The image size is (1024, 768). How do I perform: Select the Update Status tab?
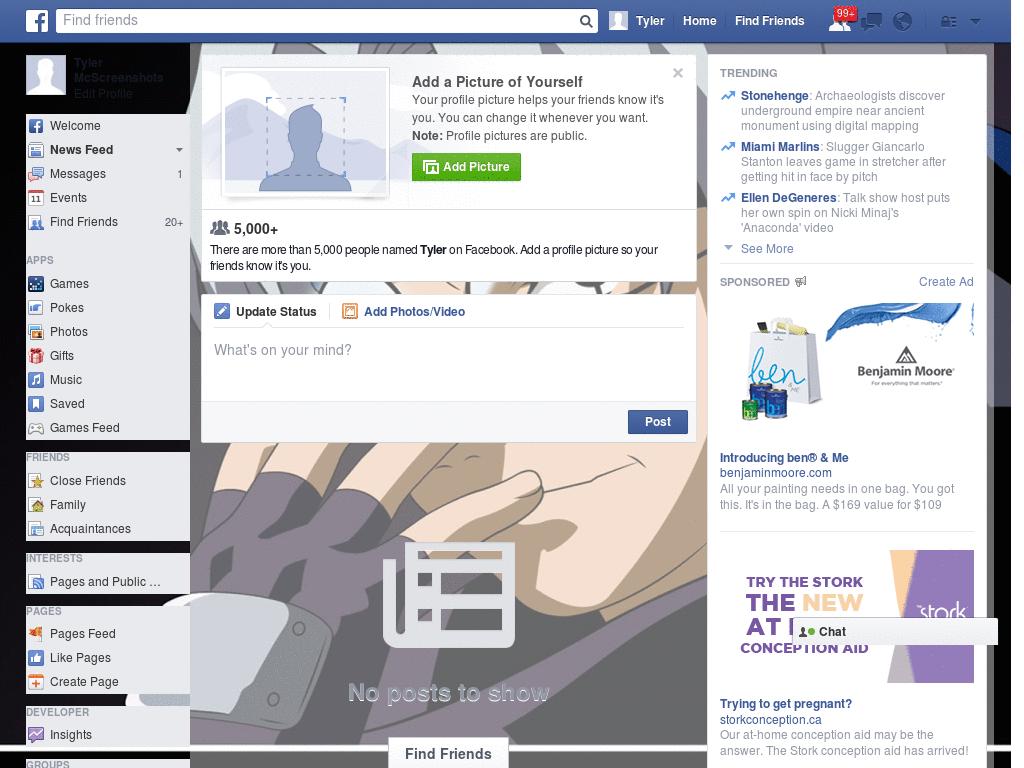point(266,312)
